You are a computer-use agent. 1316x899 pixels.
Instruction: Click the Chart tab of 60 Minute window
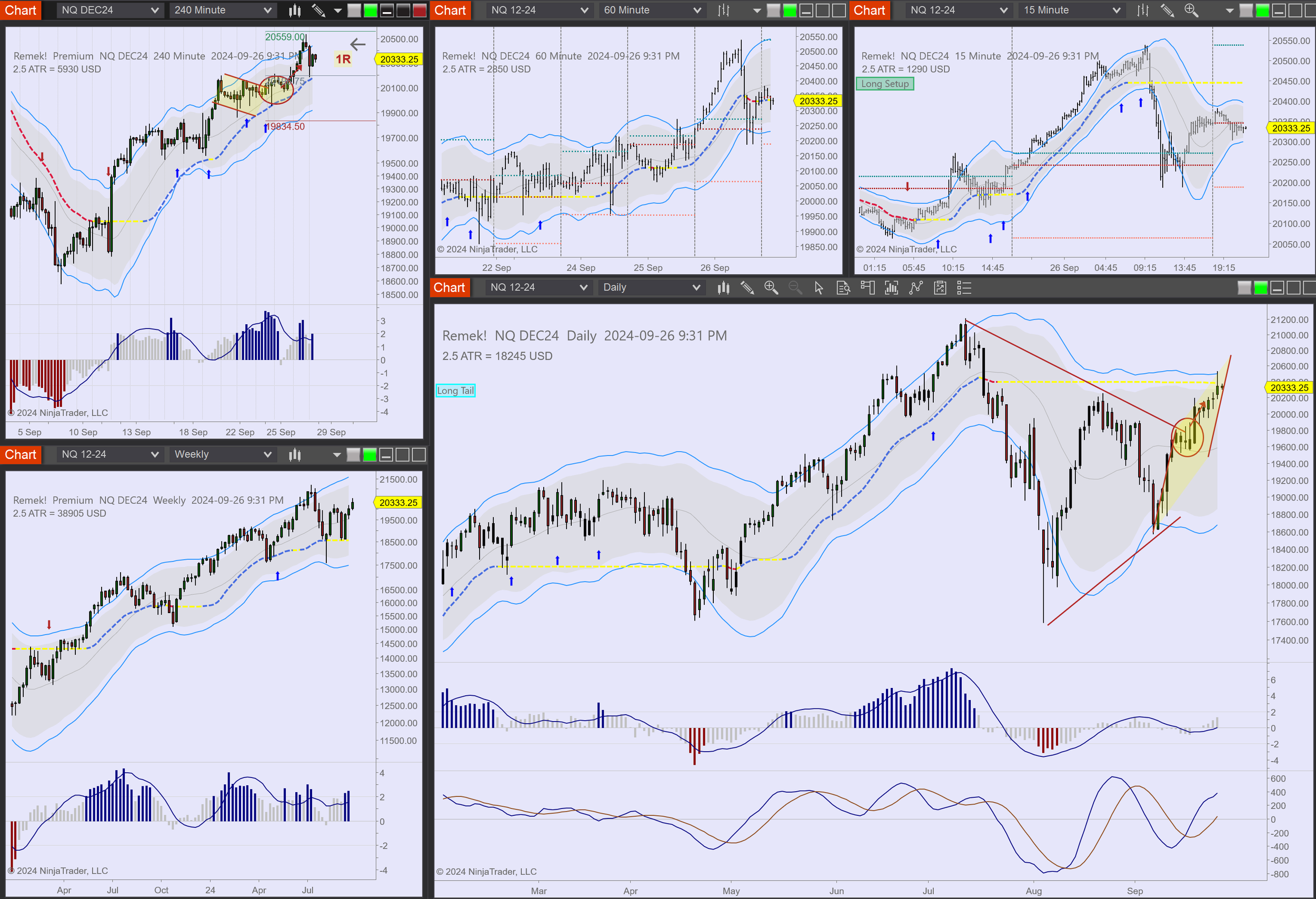(450, 10)
